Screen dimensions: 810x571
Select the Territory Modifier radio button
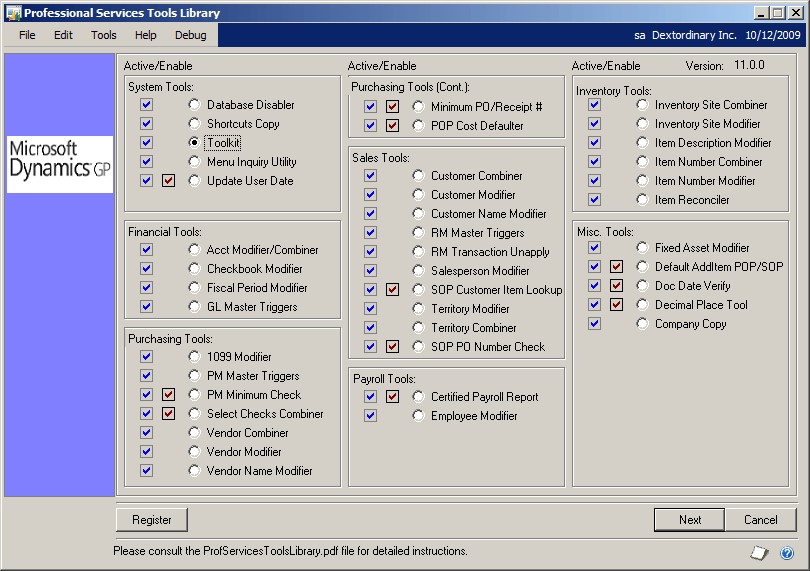(418, 308)
